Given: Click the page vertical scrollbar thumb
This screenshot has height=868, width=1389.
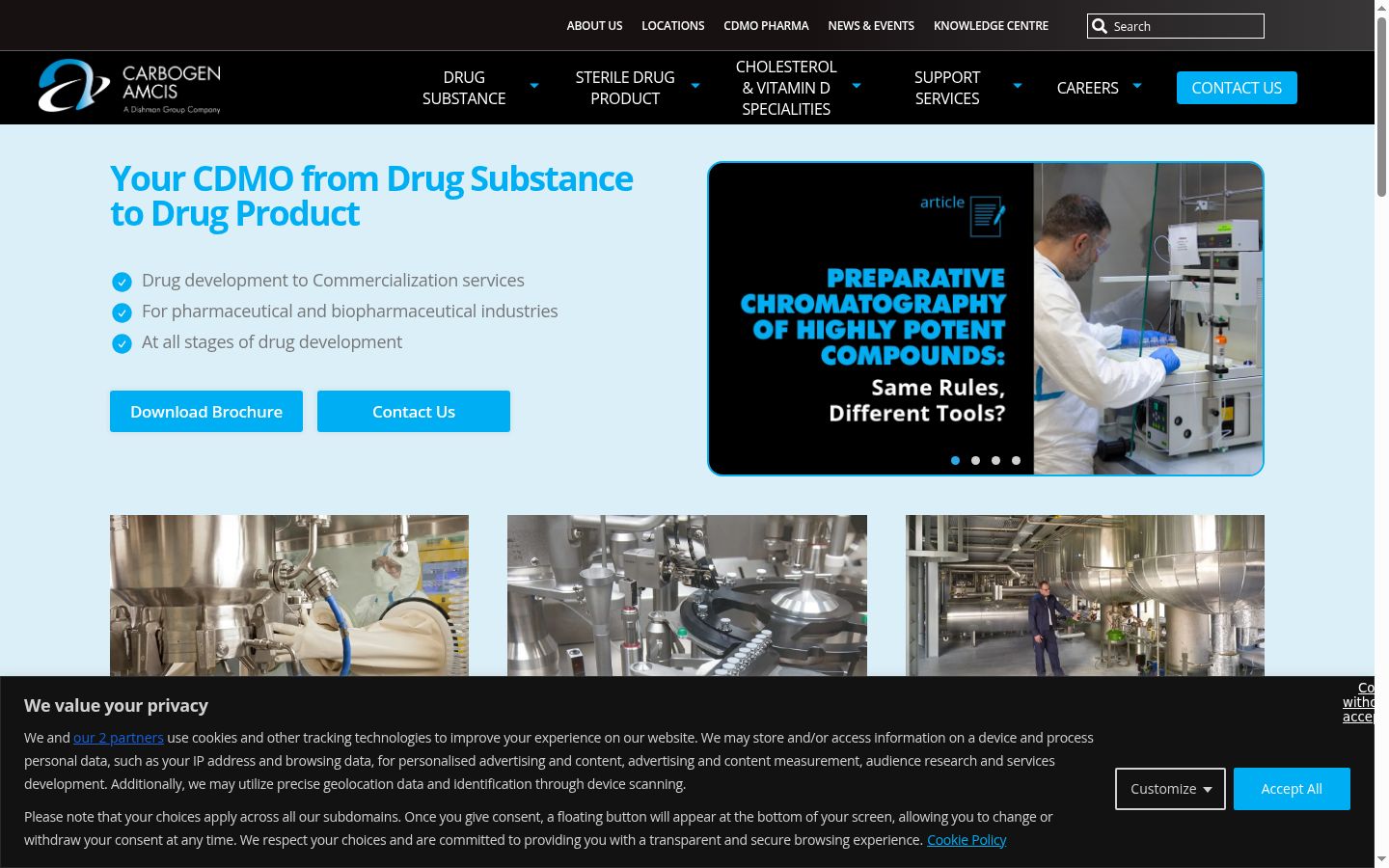Looking at the screenshot, I should point(1381,106).
